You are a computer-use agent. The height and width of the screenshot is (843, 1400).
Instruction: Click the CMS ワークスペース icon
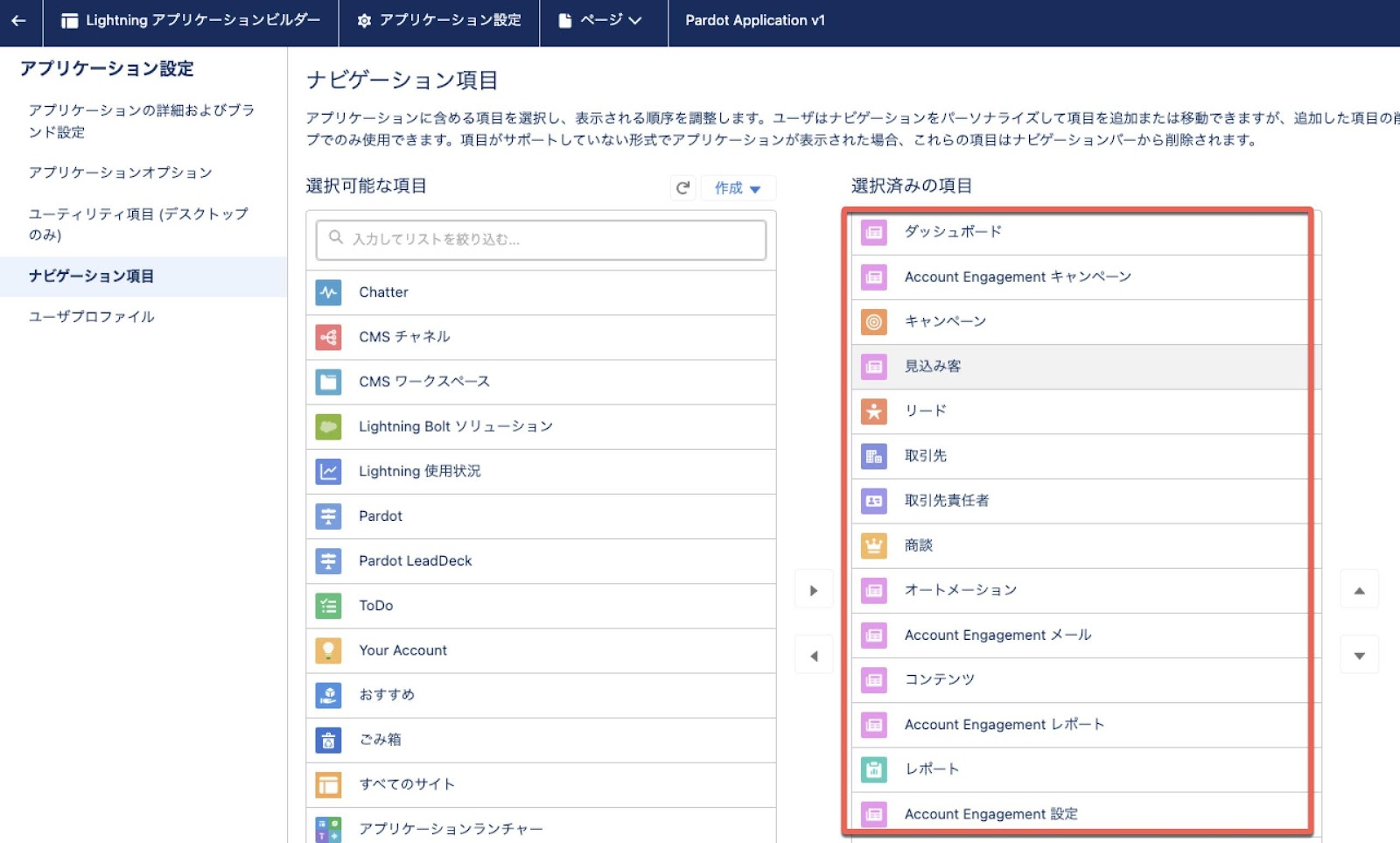pyautogui.click(x=328, y=382)
